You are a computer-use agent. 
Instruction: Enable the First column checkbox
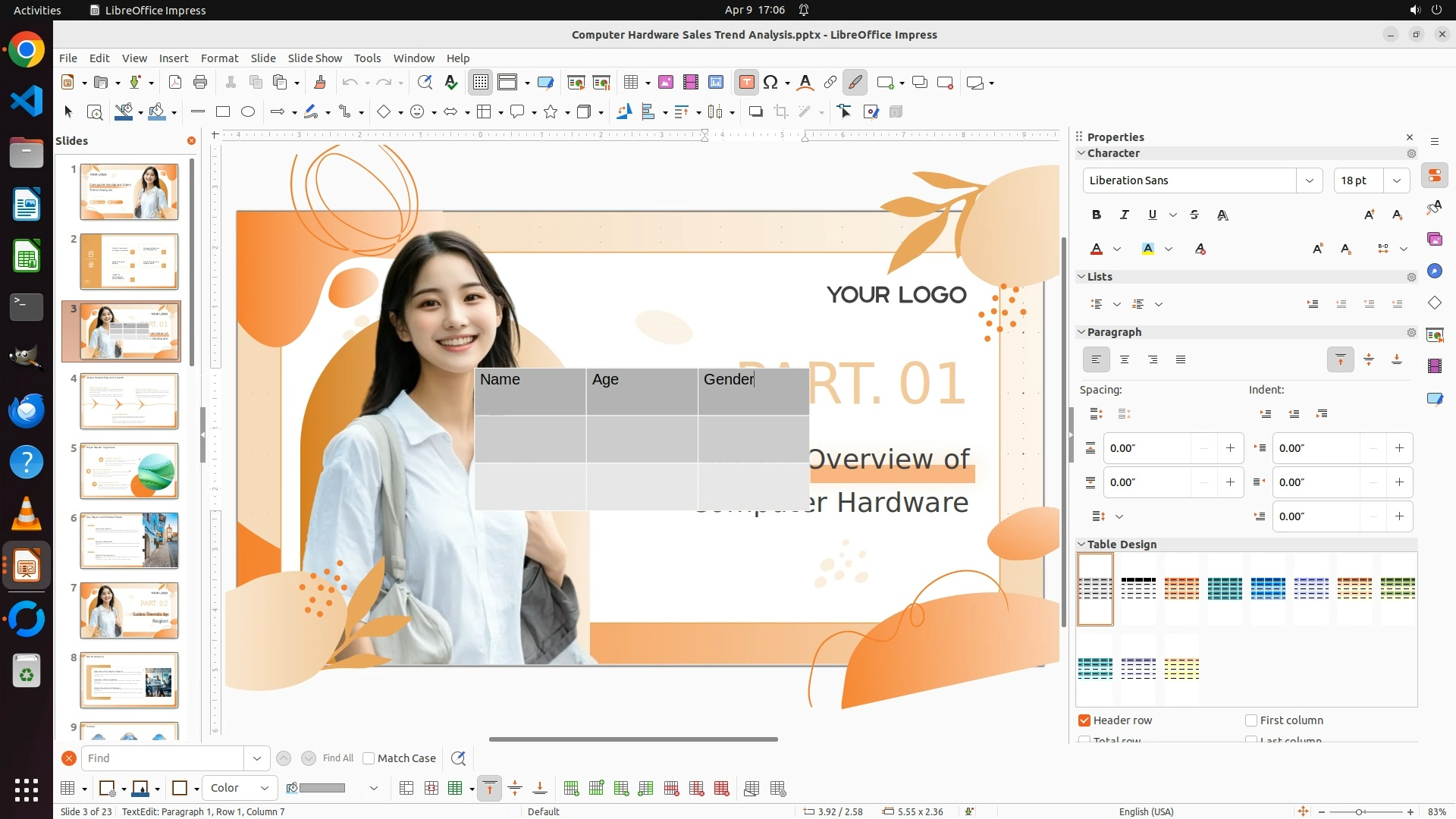pyautogui.click(x=1251, y=720)
